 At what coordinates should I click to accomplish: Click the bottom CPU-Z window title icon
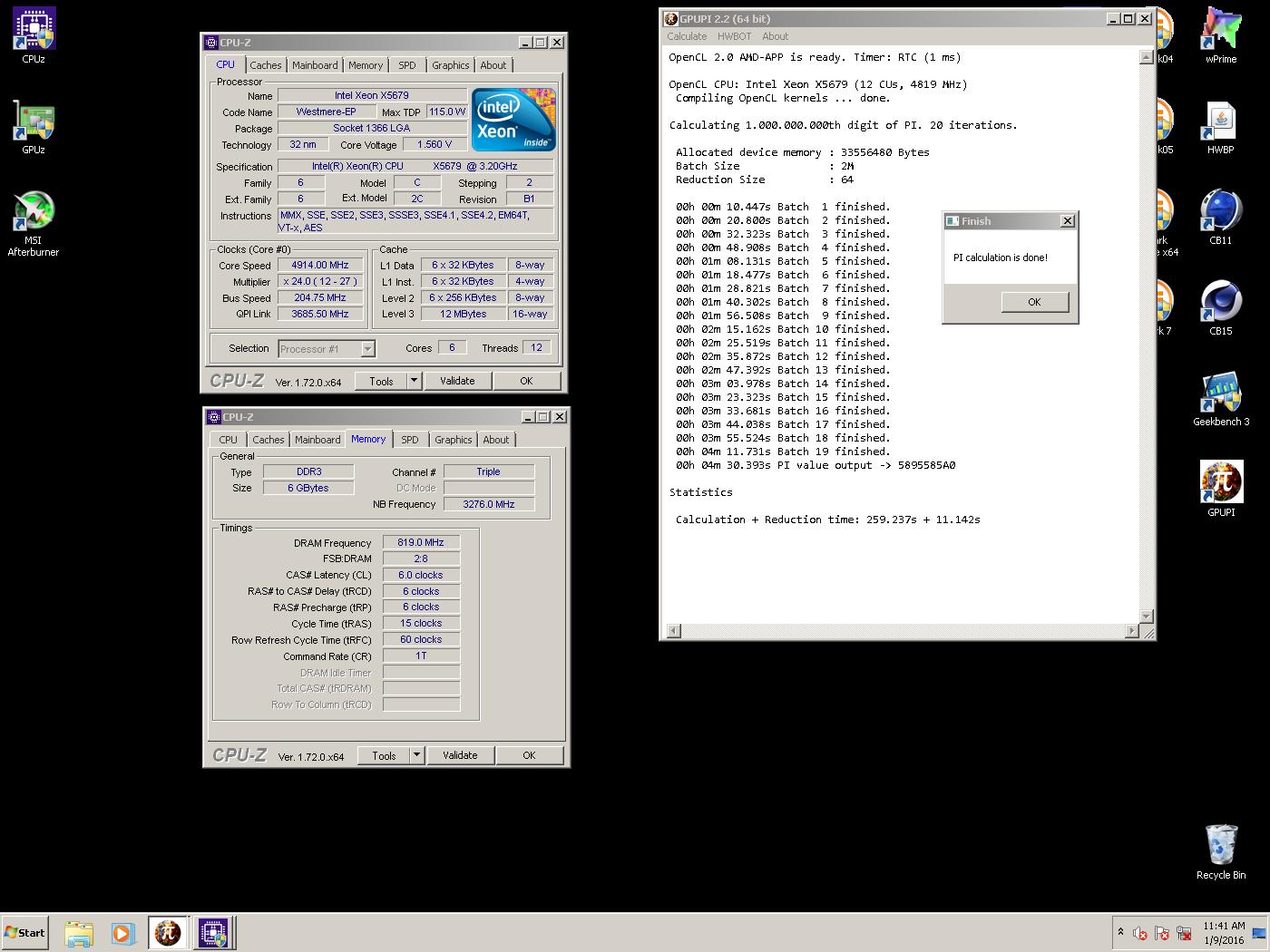point(214,416)
